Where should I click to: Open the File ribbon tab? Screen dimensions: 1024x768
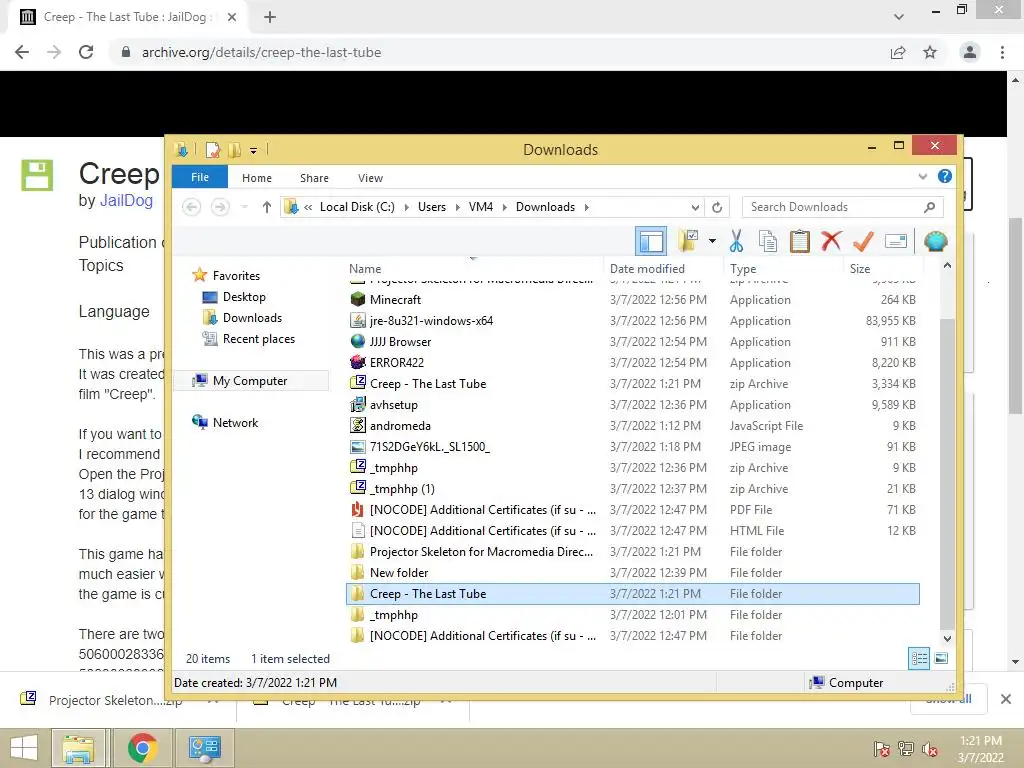tap(200, 177)
